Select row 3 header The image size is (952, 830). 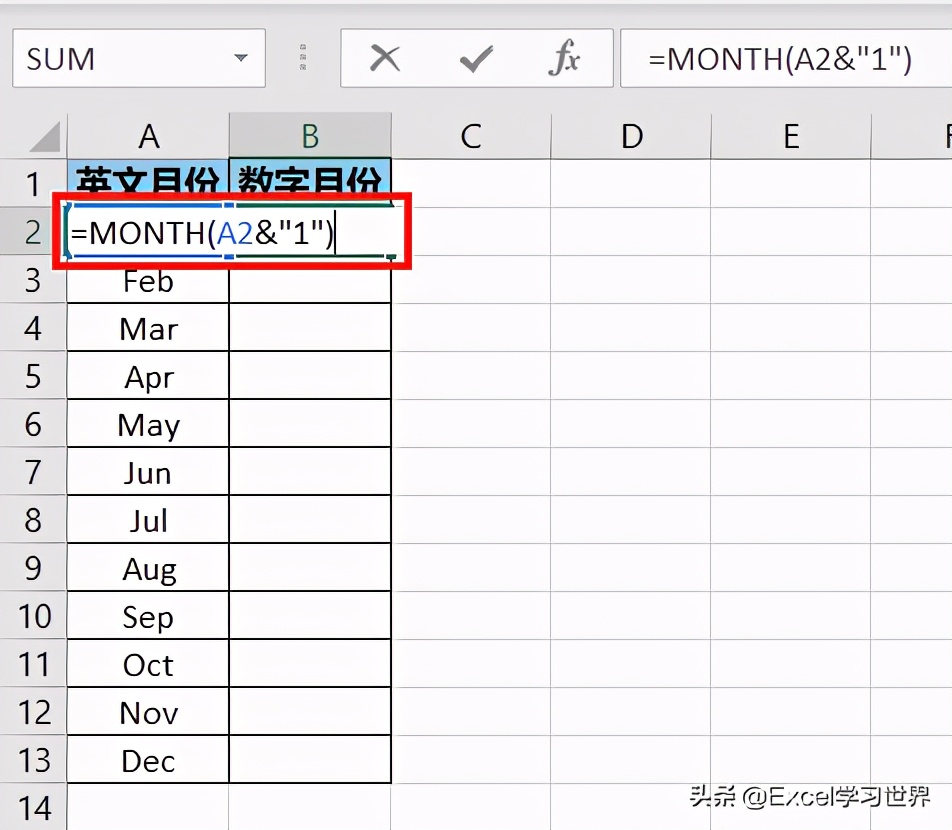coord(33,279)
